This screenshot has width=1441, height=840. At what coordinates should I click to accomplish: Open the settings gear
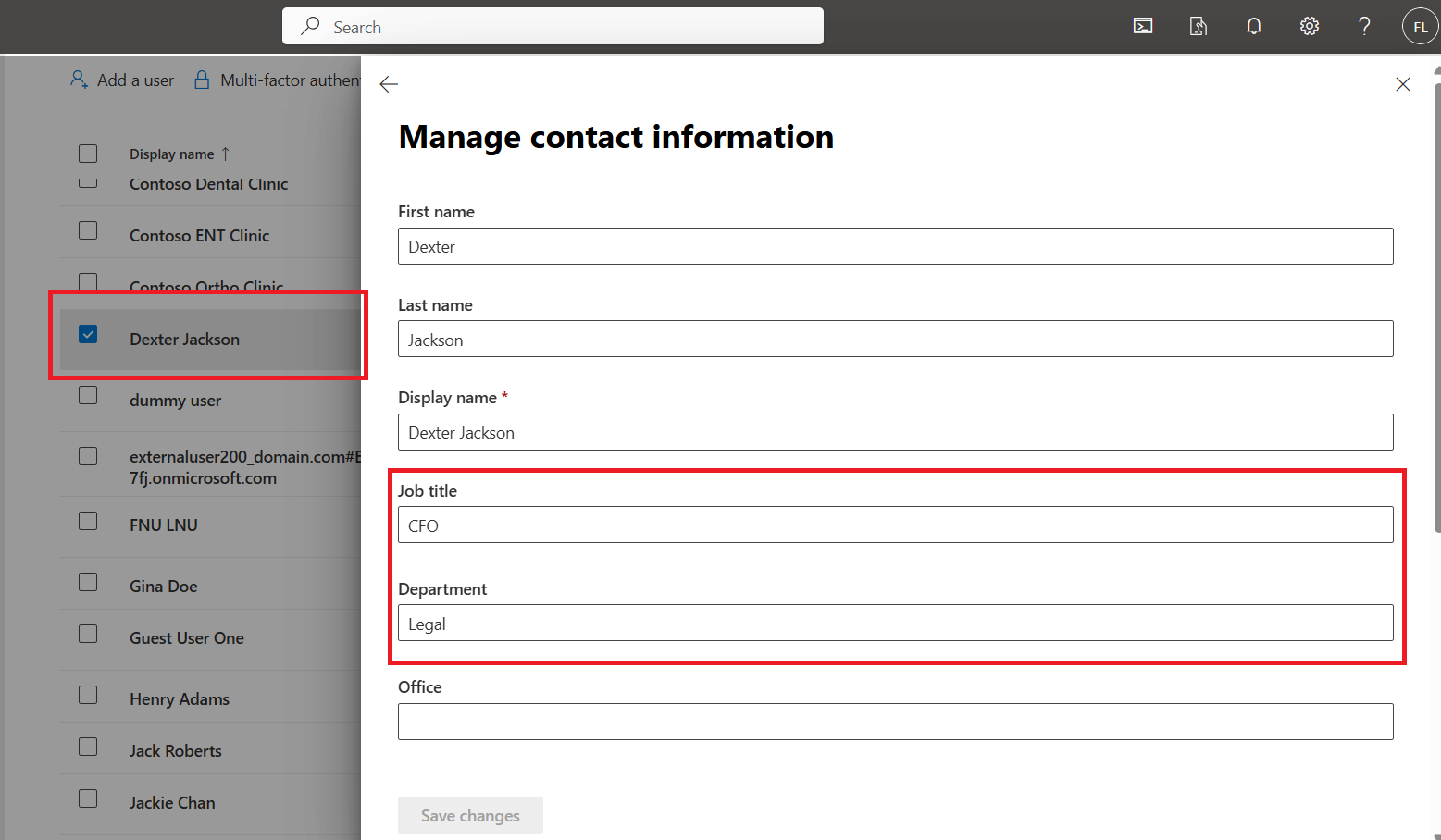coord(1309,26)
